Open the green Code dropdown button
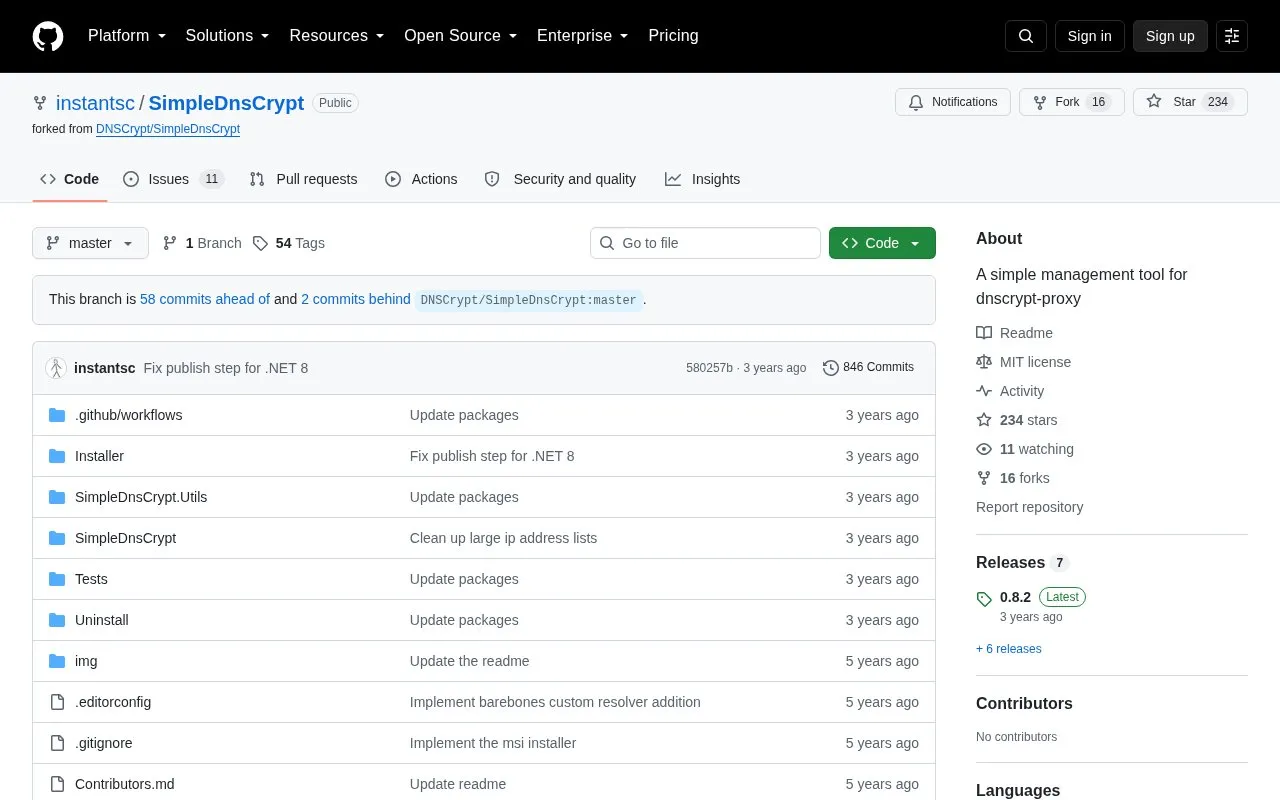This screenshot has height=800, width=1280. tap(882, 243)
